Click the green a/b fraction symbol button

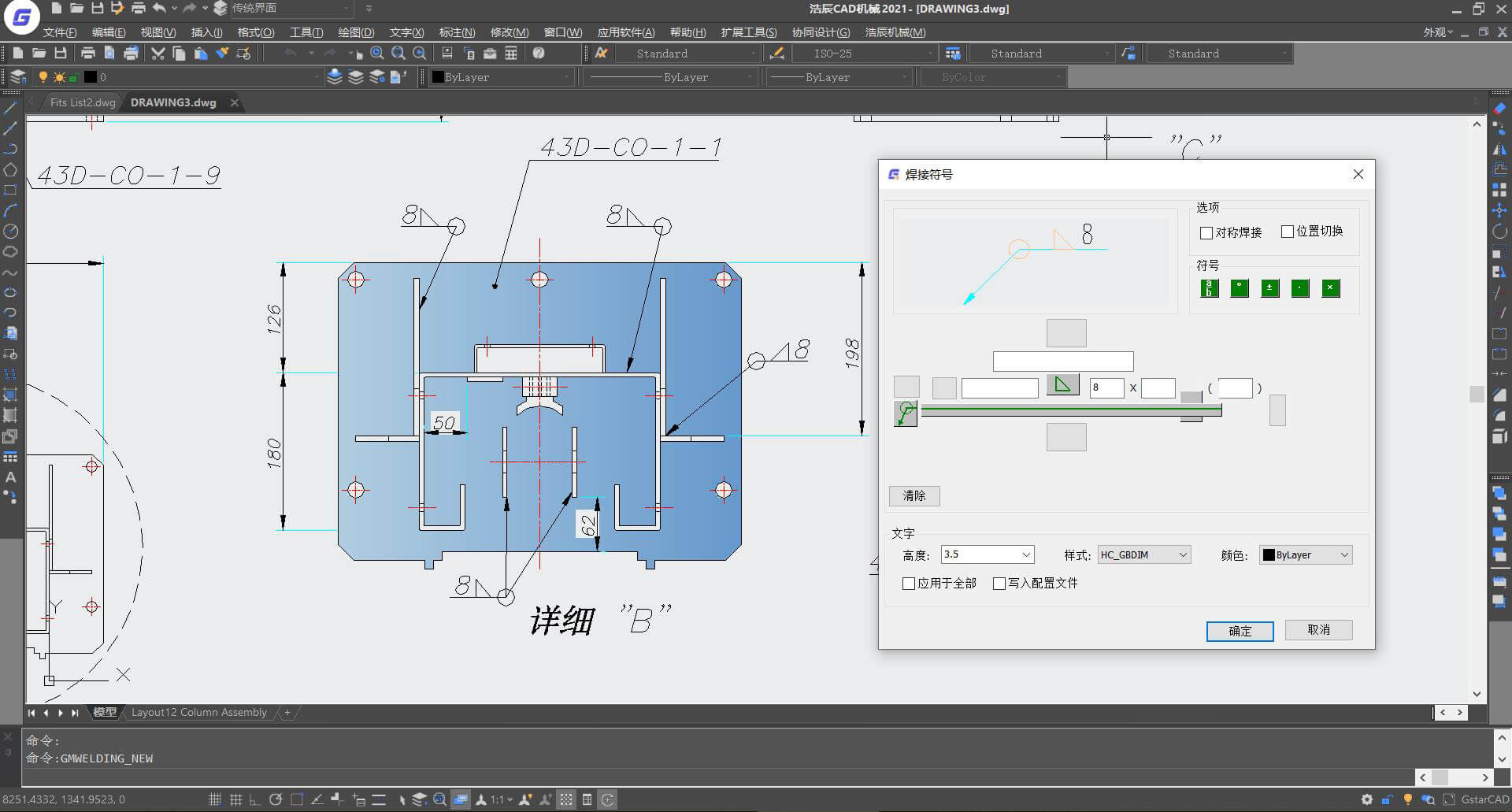[x=1210, y=288]
